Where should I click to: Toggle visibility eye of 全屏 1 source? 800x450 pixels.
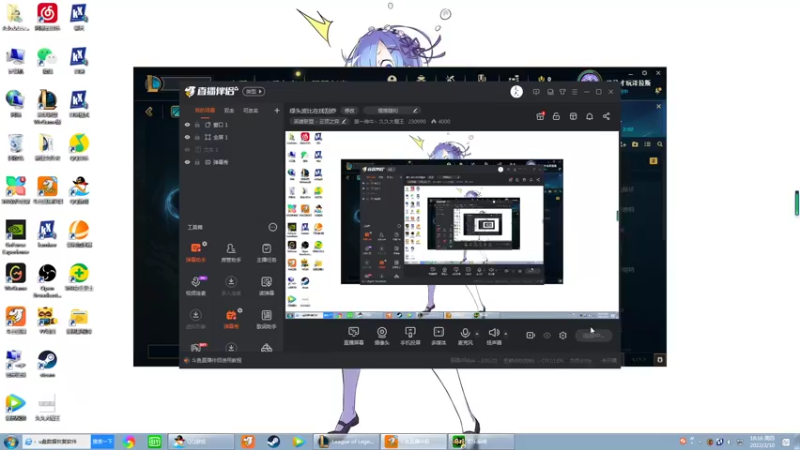[187, 137]
